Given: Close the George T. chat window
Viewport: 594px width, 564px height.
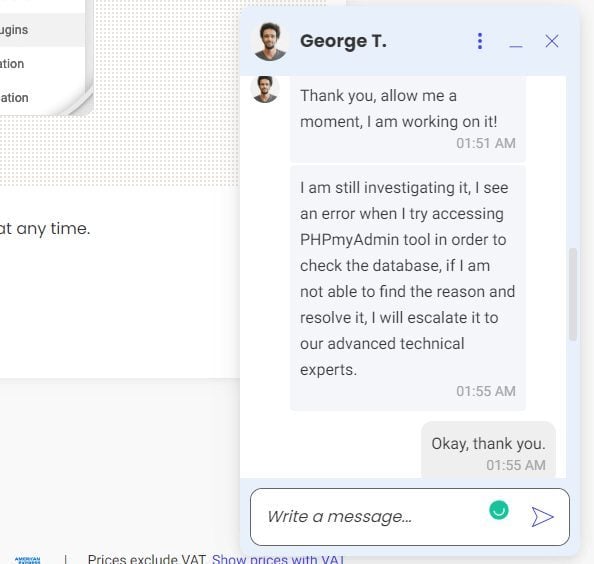Looking at the screenshot, I should (552, 41).
